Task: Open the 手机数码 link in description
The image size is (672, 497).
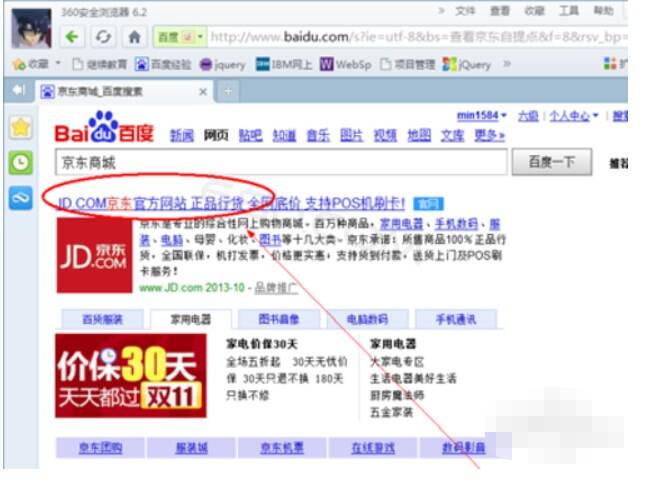Action: tap(456, 224)
